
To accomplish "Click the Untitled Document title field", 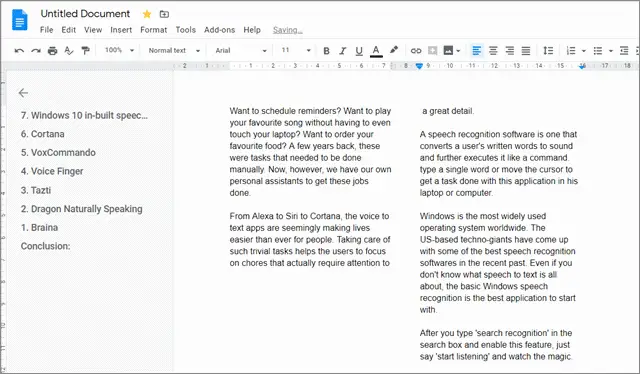I will click(85, 13).
